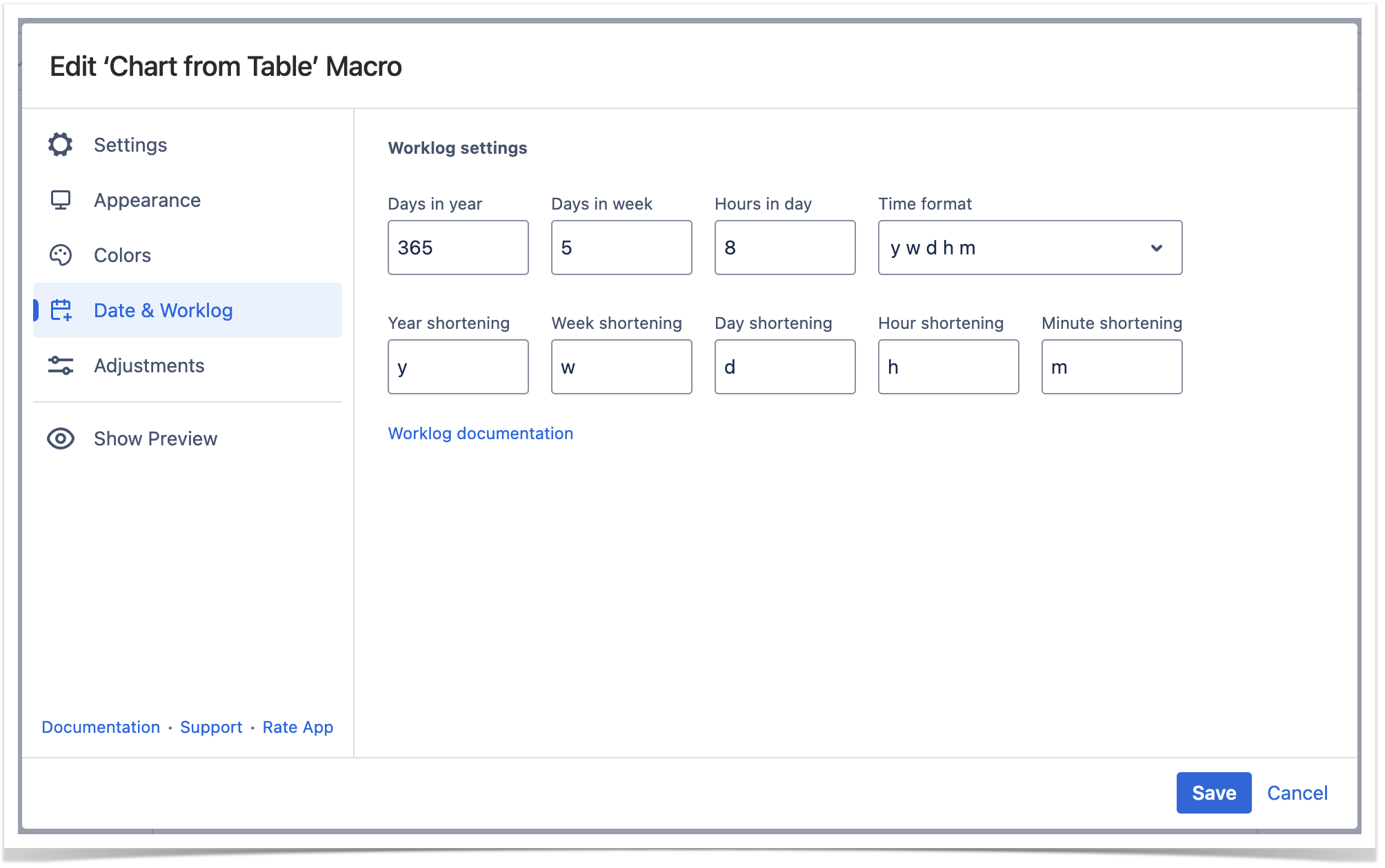Viewport: 1385px width, 868px height.
Task: Focus the Days in year field
Action: point(458,248)
